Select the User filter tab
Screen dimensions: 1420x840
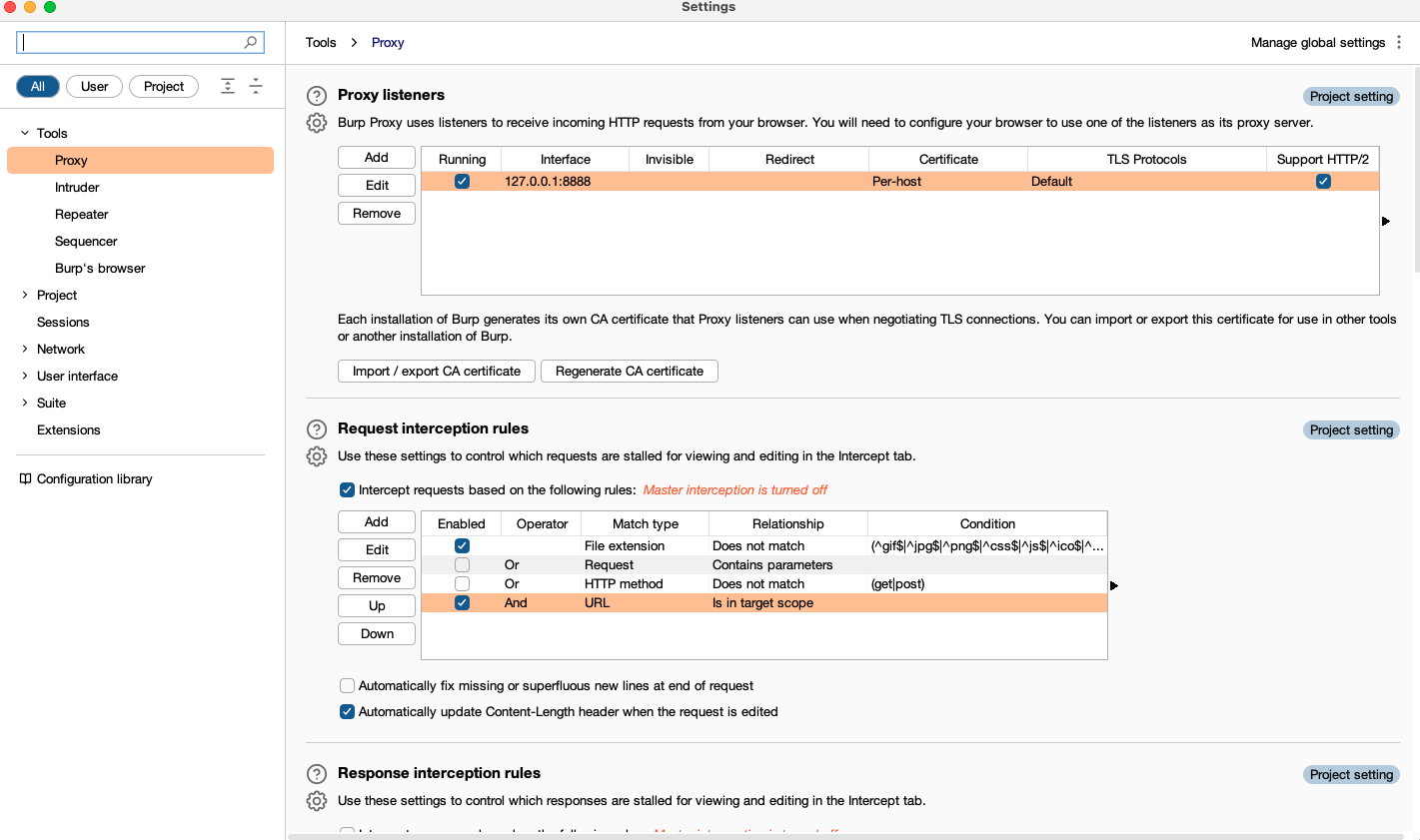[95, 86]
